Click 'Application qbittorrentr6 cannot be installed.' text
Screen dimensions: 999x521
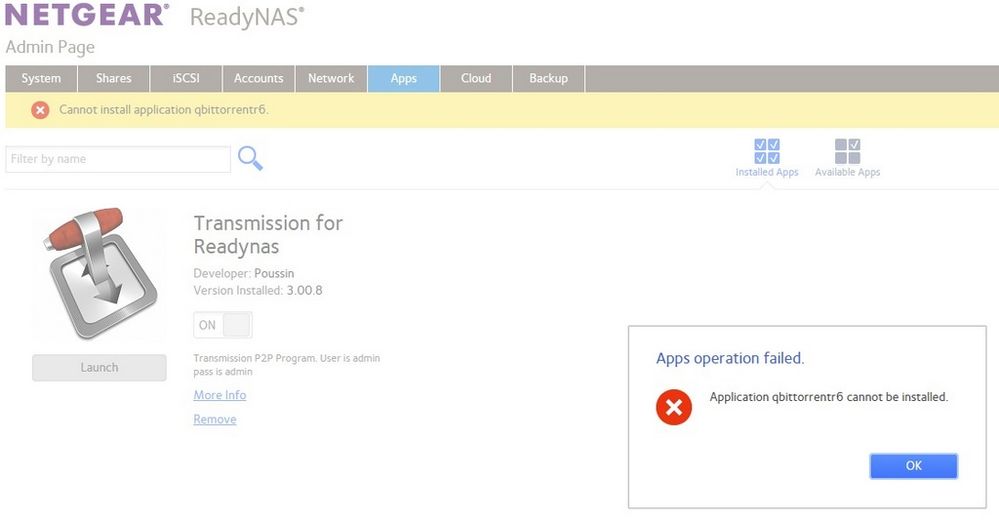pyautogui.click(x=829, y=397)
